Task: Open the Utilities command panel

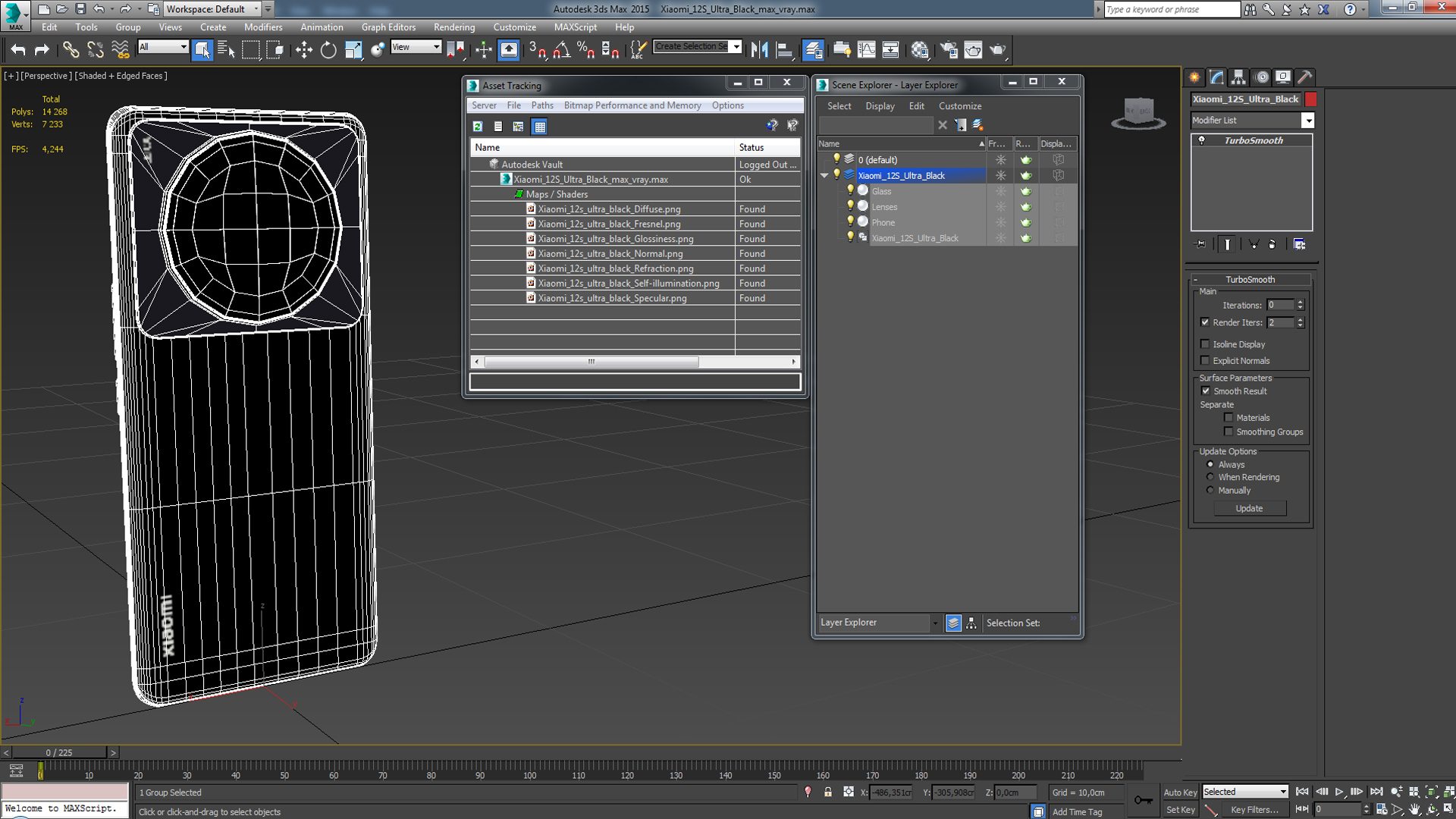Action: click(x=1305, y=77)
